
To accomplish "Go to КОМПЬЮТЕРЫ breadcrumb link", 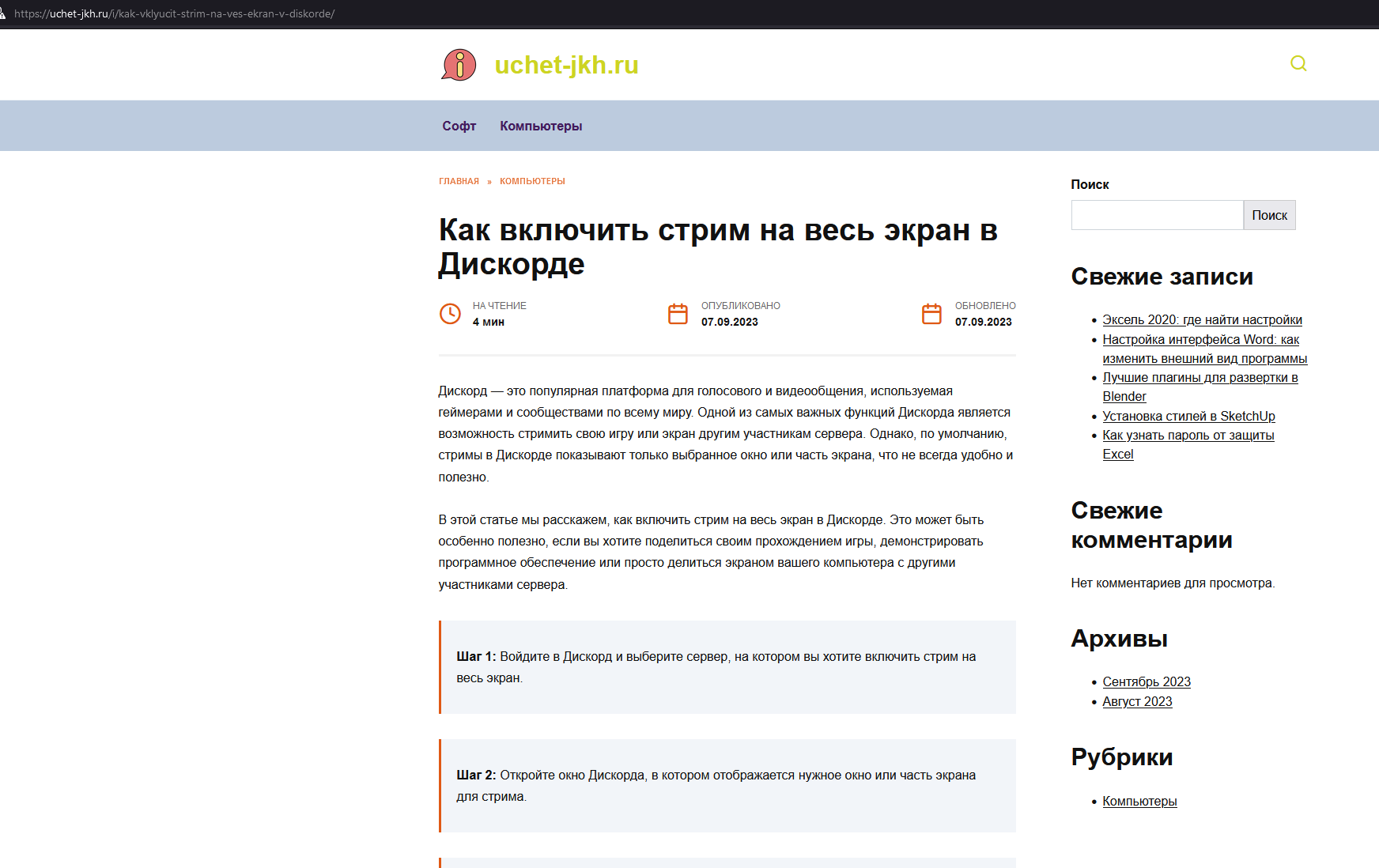I will tap(532, 181).
